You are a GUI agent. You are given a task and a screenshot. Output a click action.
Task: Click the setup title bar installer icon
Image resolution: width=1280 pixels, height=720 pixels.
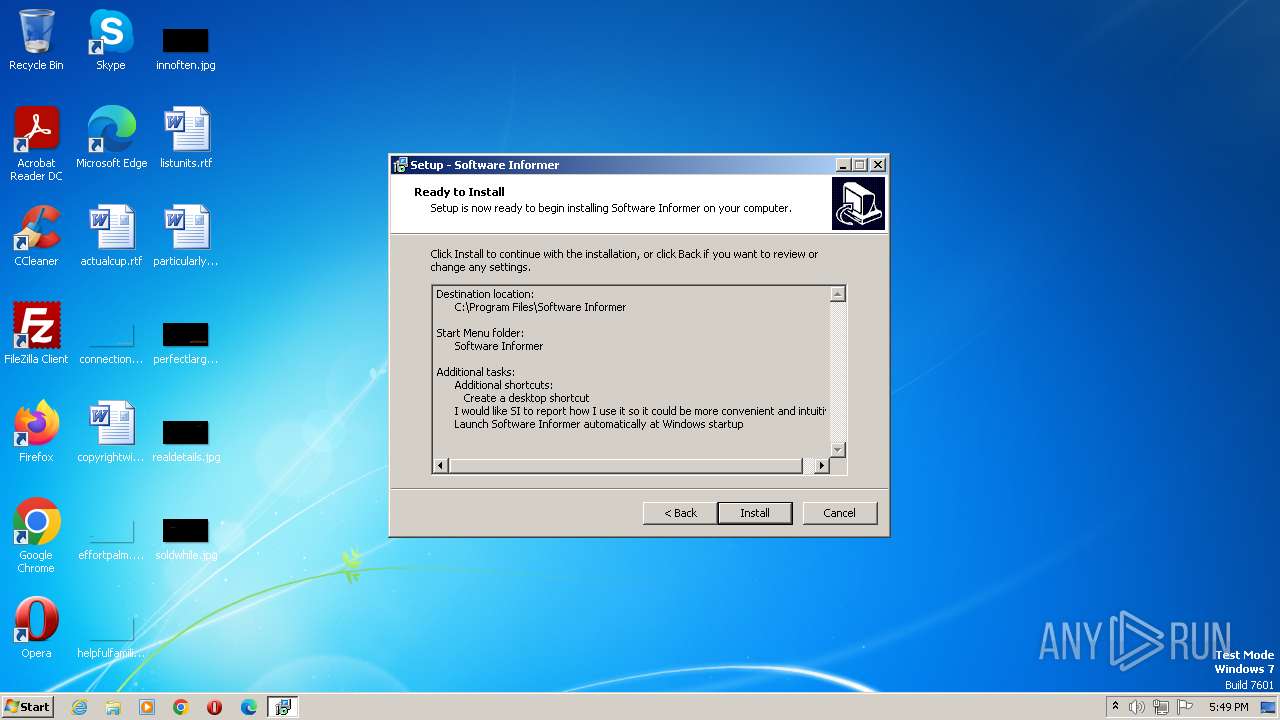pyautogui.click(x=400, y=165)
